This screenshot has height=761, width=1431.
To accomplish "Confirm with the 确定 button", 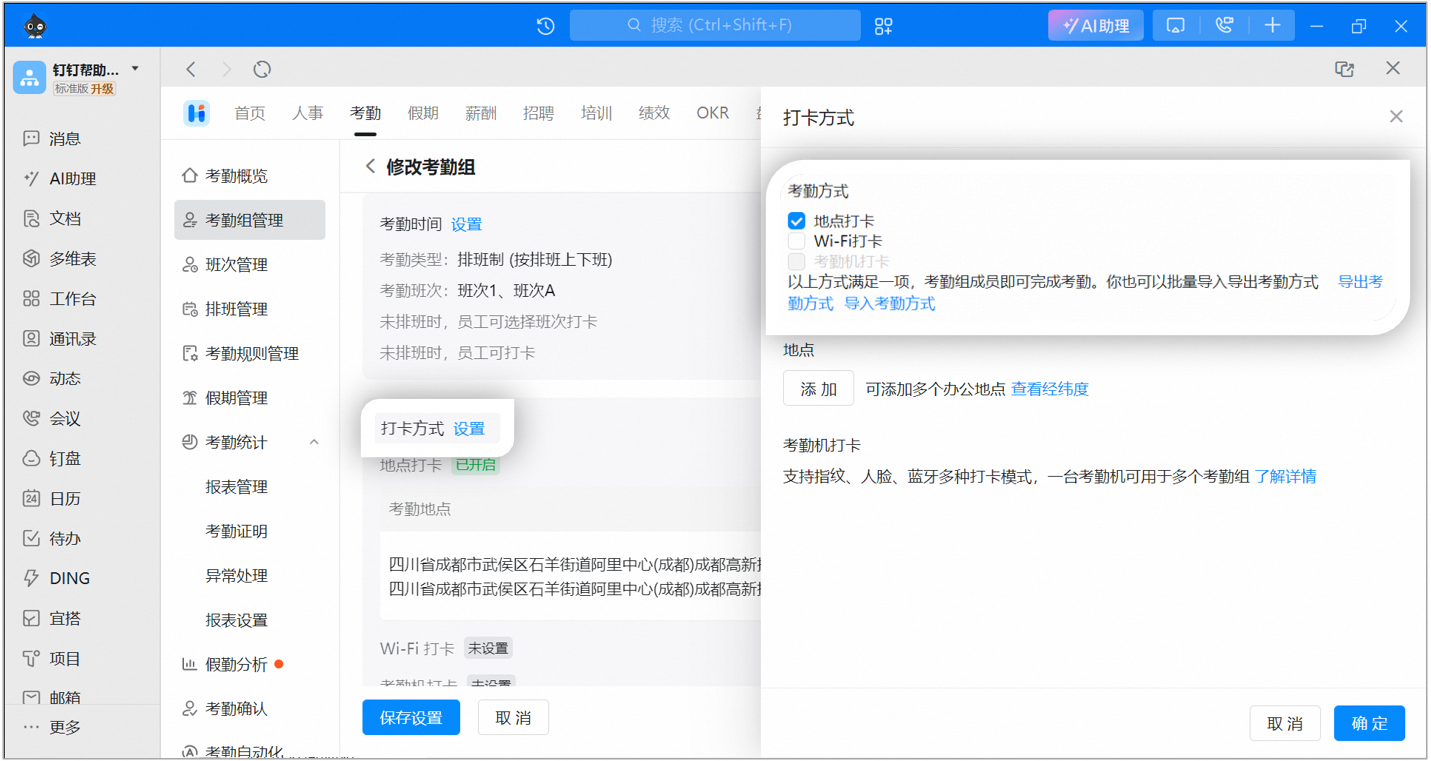I will (x=1369, y=723).
